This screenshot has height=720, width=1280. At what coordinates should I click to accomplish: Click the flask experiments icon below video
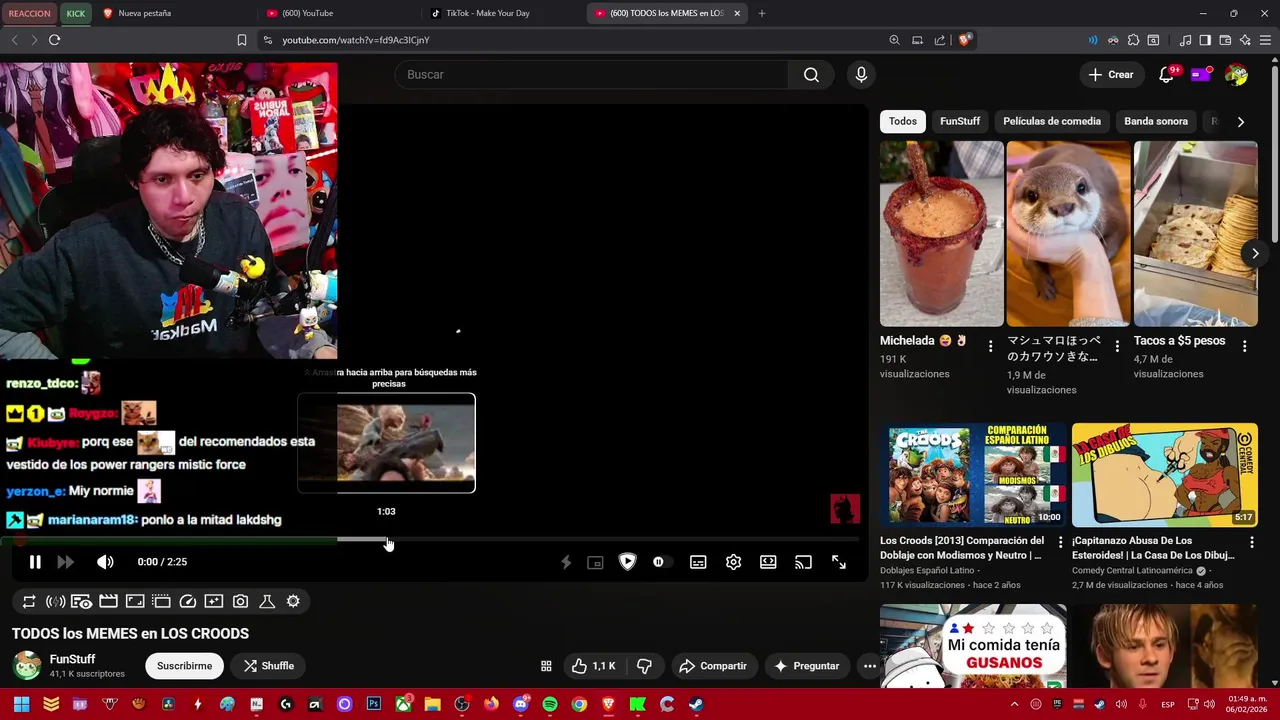[267, 601]
